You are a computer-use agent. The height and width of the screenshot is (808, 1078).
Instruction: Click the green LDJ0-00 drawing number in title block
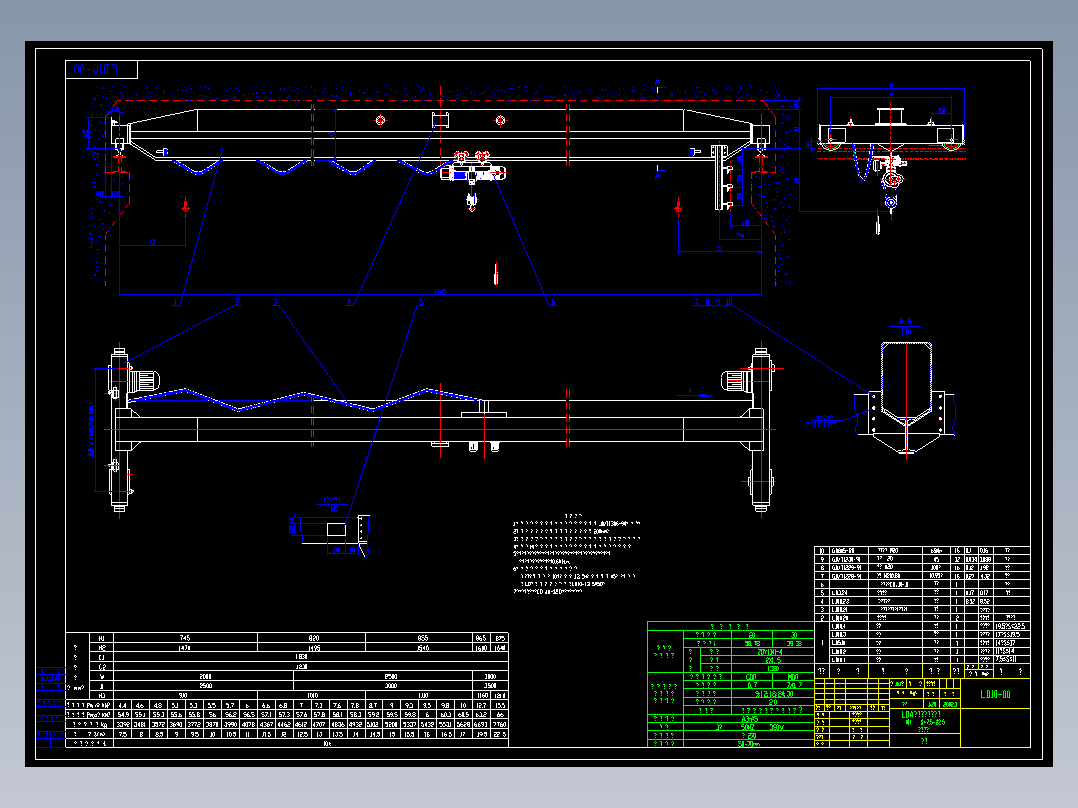[x=995, y=695]
